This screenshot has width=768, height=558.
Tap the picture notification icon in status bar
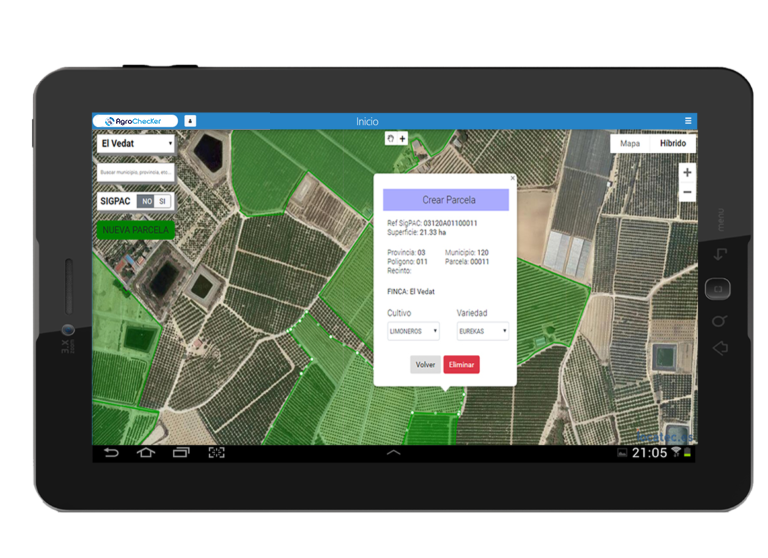pos(622,453)
